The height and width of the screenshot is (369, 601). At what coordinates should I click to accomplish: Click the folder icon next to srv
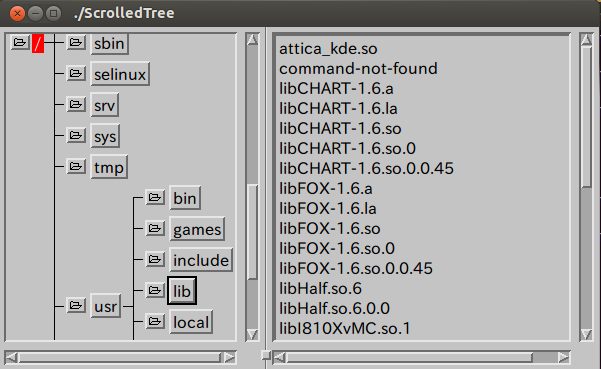(x=76, y=104)
